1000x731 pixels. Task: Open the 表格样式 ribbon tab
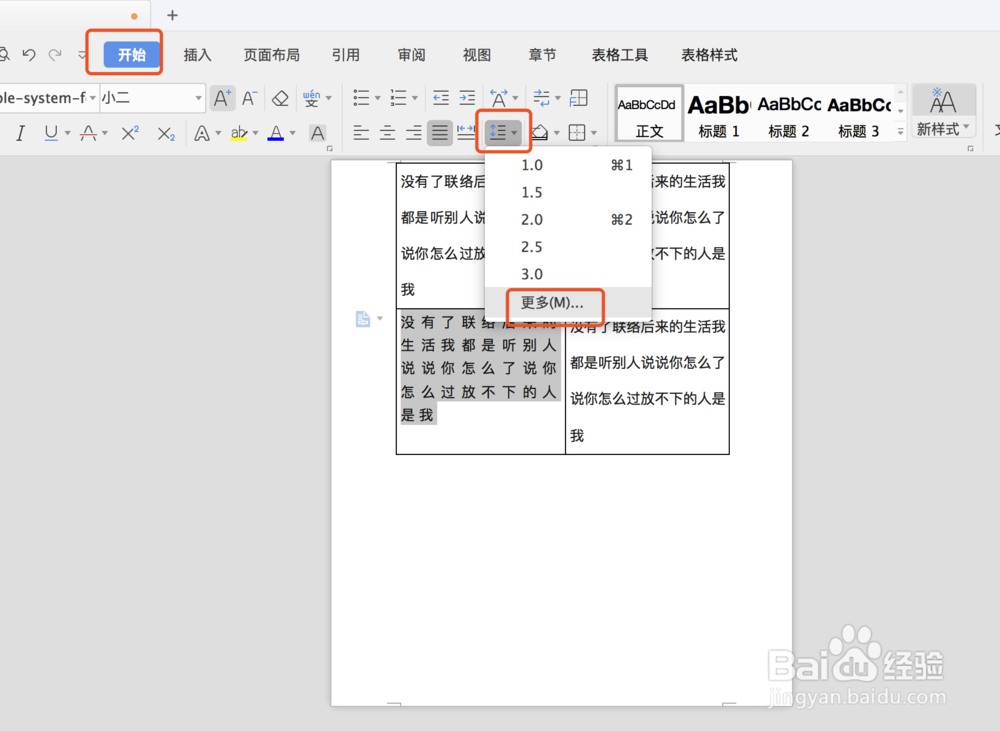[x=709, y=55]
